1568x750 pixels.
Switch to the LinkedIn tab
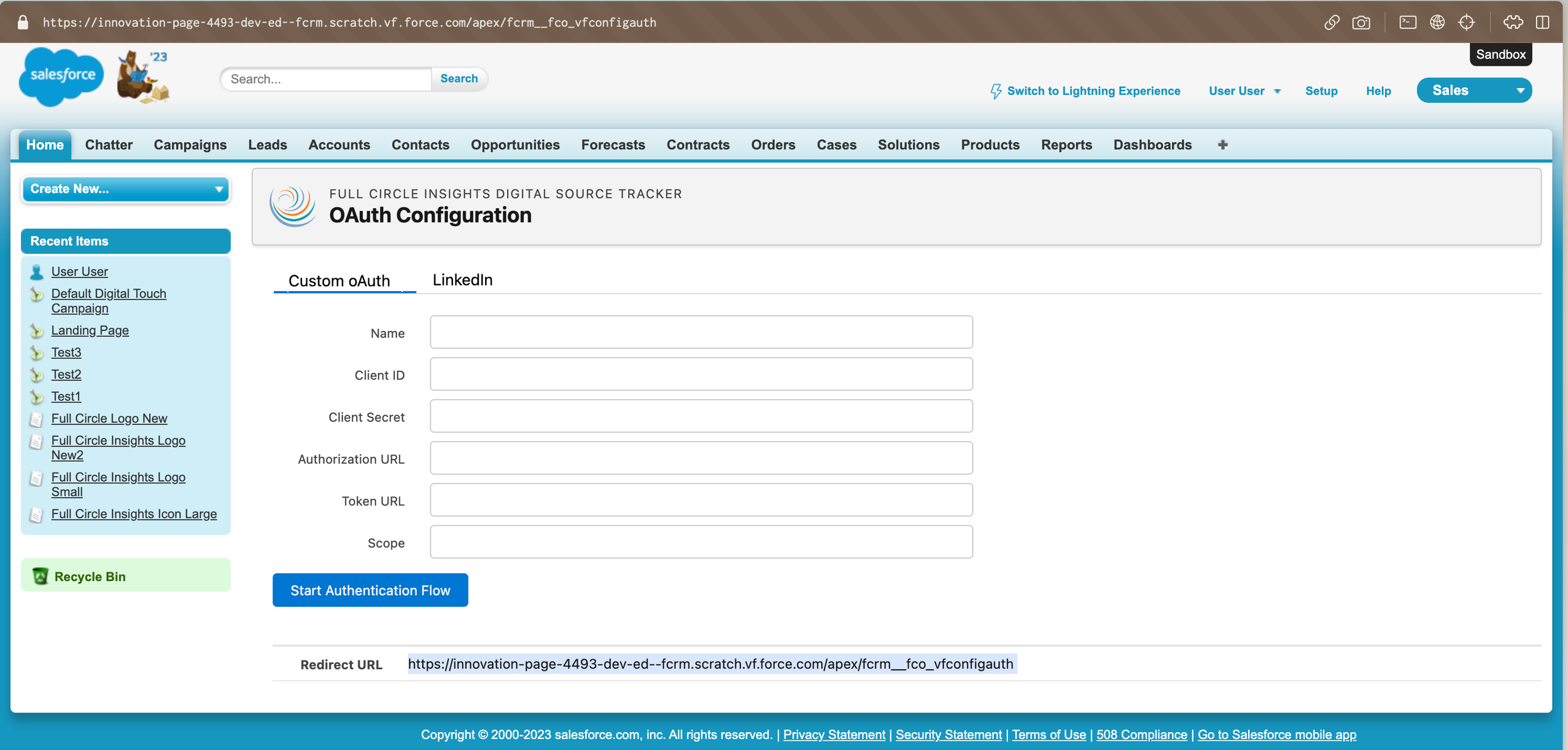tap(462, 280)
